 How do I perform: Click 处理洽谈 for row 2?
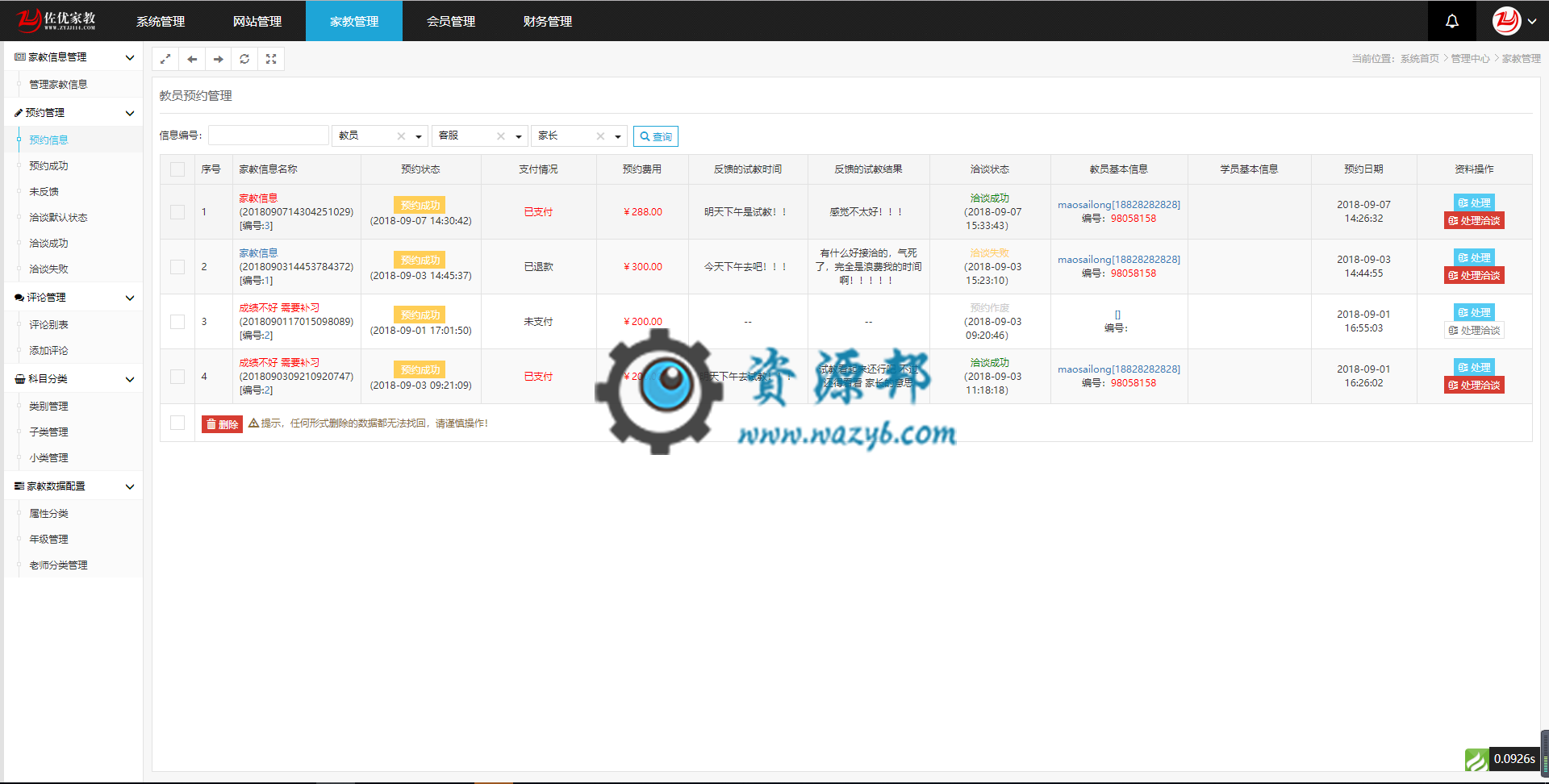[1474, 276]
